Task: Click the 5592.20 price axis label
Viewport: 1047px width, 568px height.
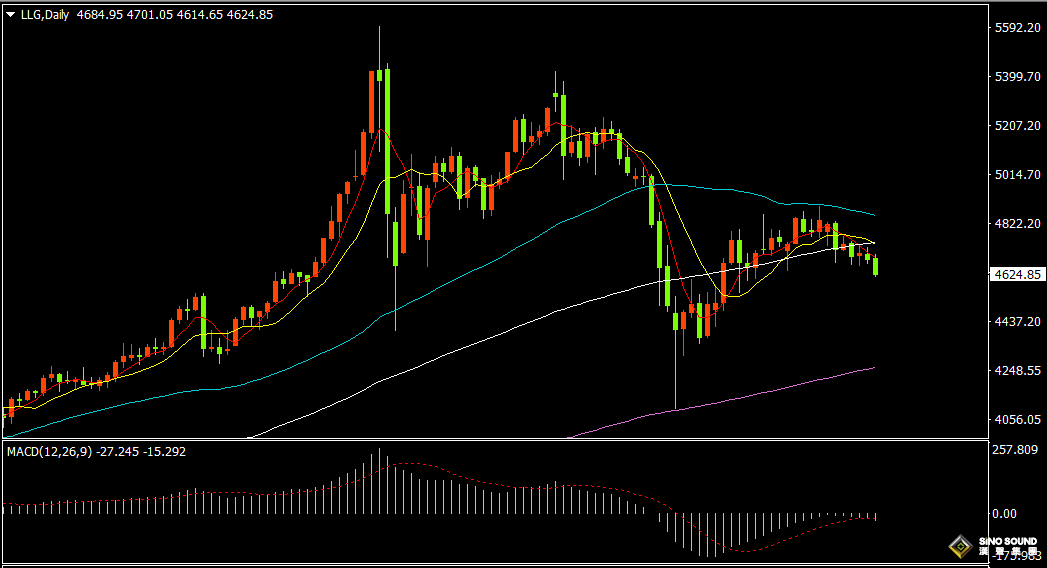Action: coord(1015,28)
